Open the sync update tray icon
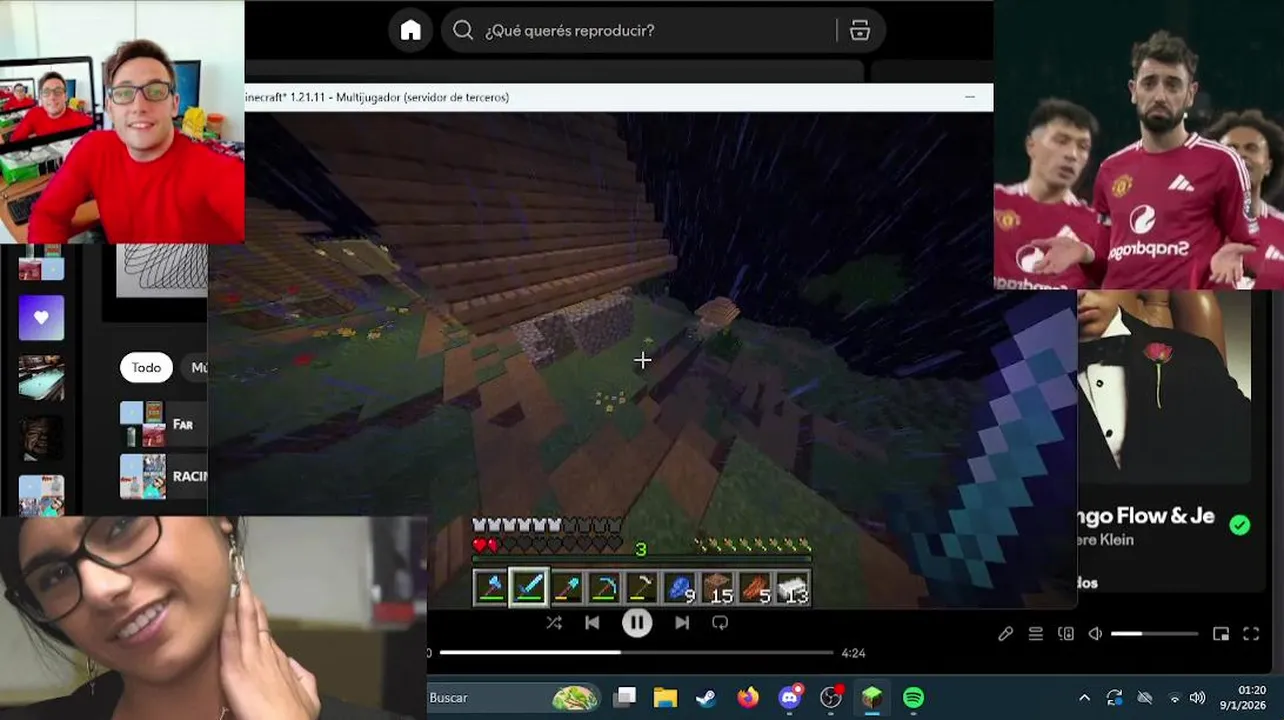This screenshot has height=720, width=1284. pos(1114,698)
